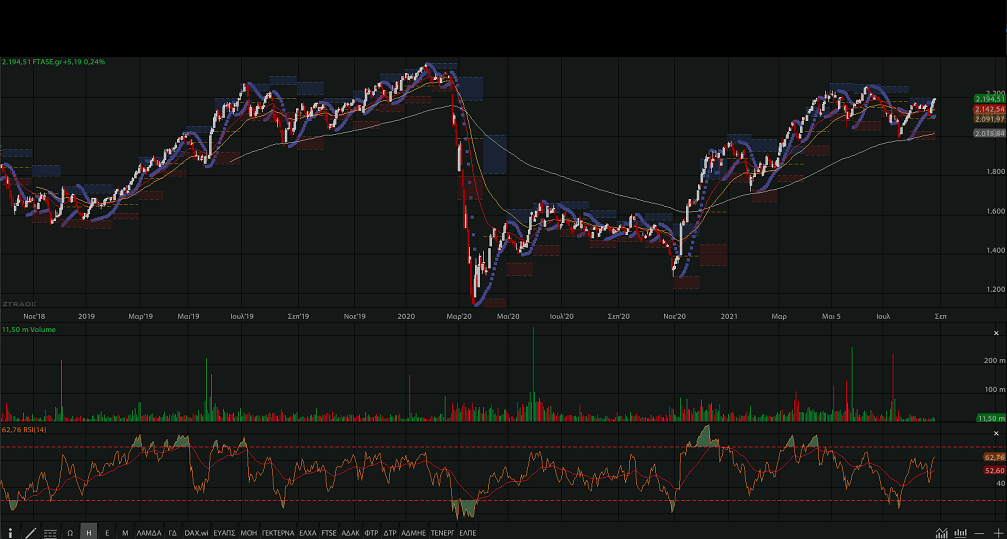Close the RSI(14) indicator panel
1007x539 pixels.
(x=995, y=431)
